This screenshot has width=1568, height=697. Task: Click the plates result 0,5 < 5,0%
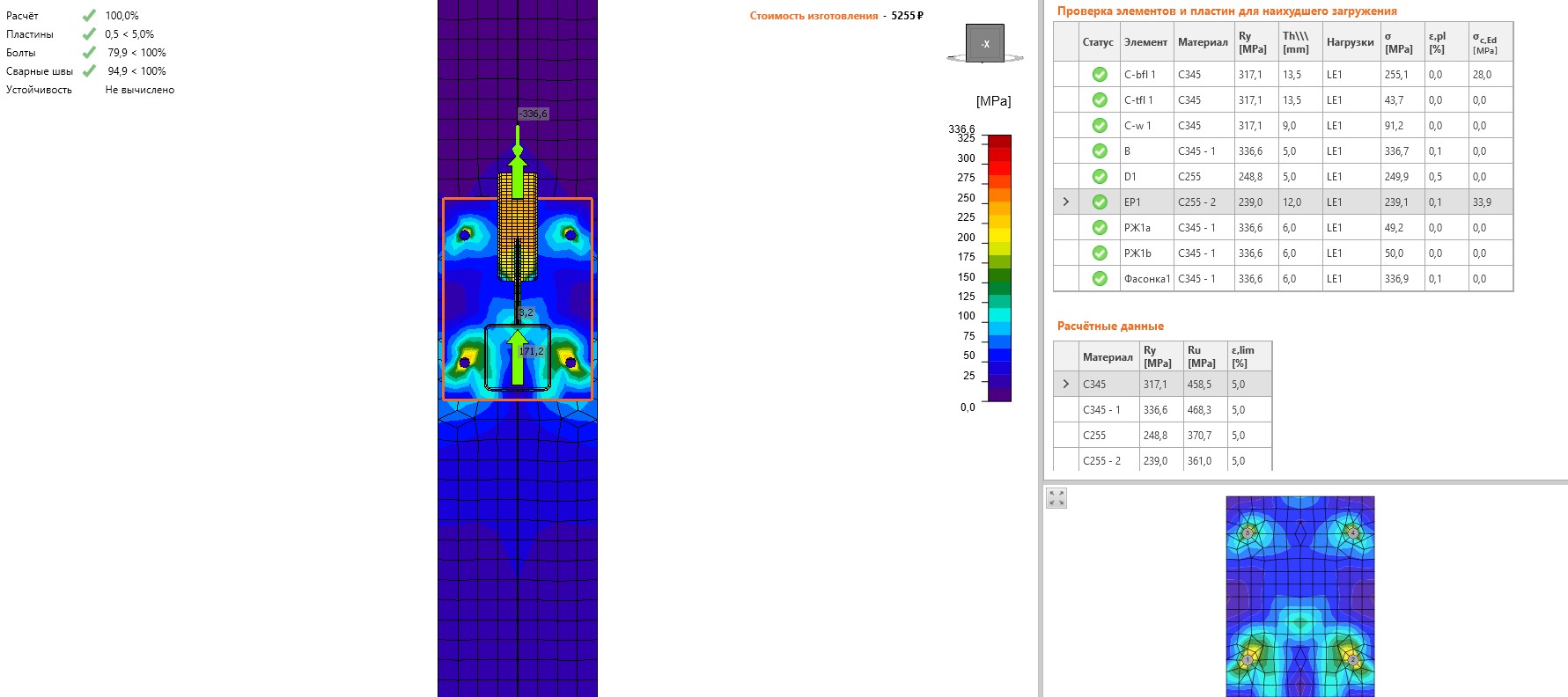coord(129,34)
